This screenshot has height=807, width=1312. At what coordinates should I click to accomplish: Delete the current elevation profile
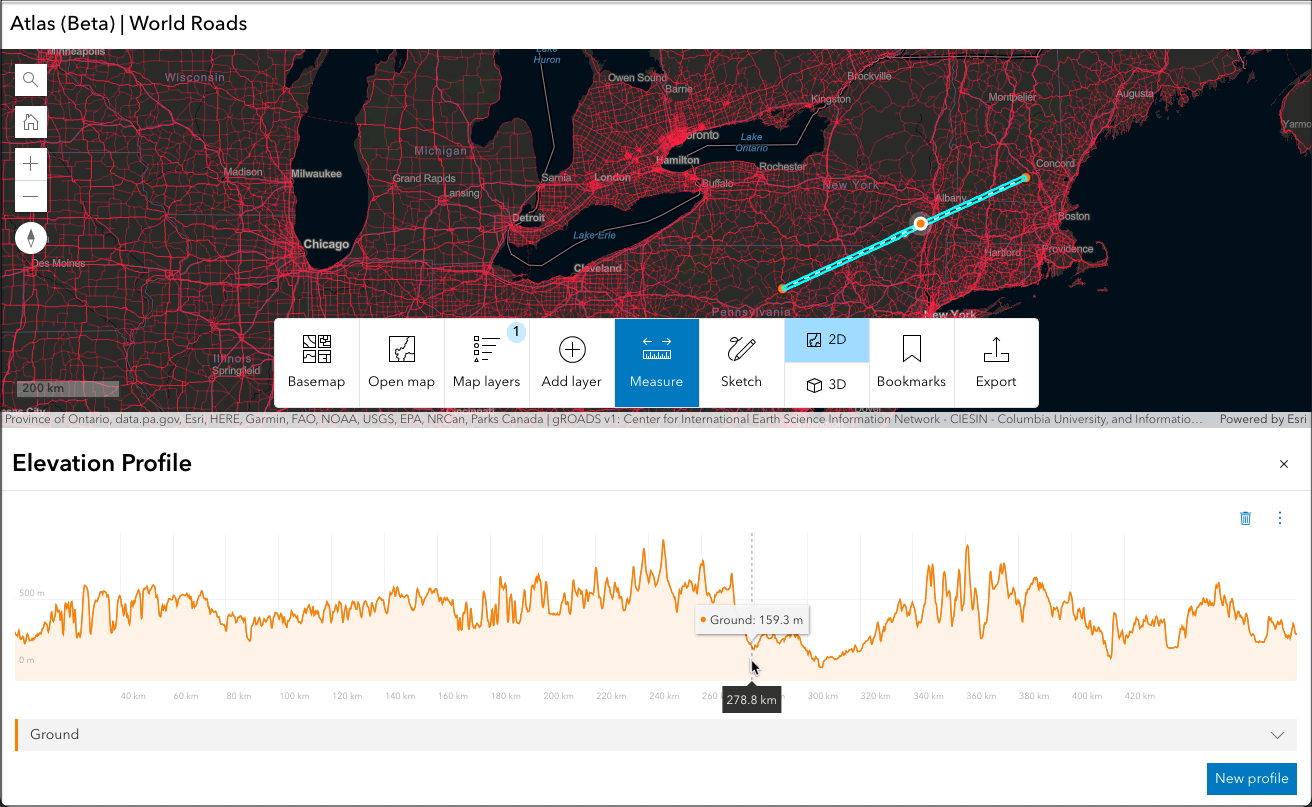1245,518
